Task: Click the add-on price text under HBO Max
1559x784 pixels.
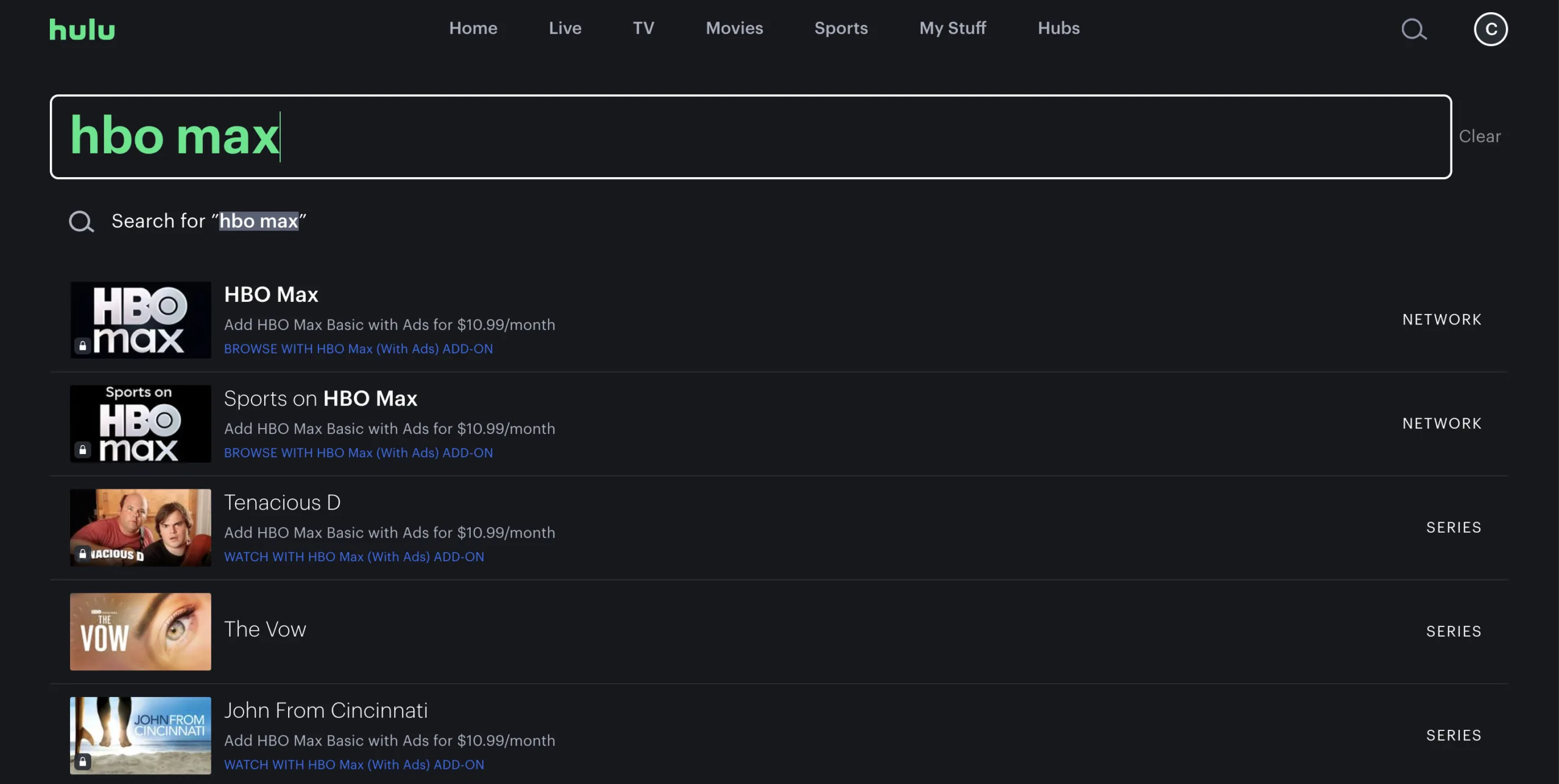Action: coord(390,325)
